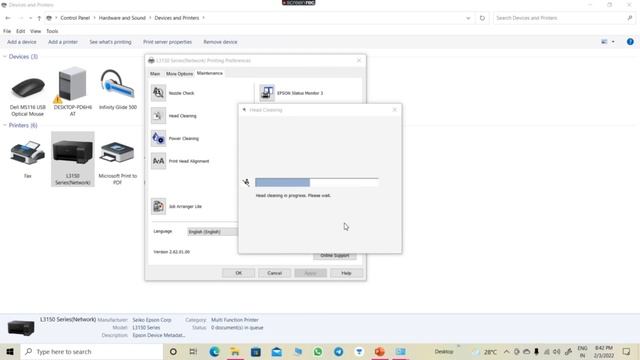This screenshot has height=360, width=640.
Task: Collapse the Printers (6) group
Action: click(5, 125)
